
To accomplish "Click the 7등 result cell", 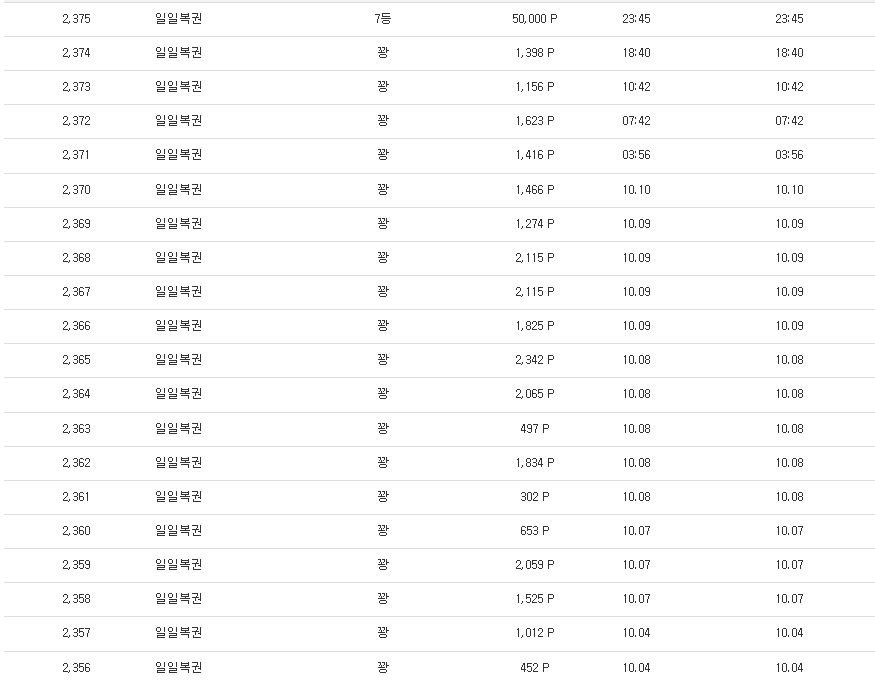I will coord(383,19).
